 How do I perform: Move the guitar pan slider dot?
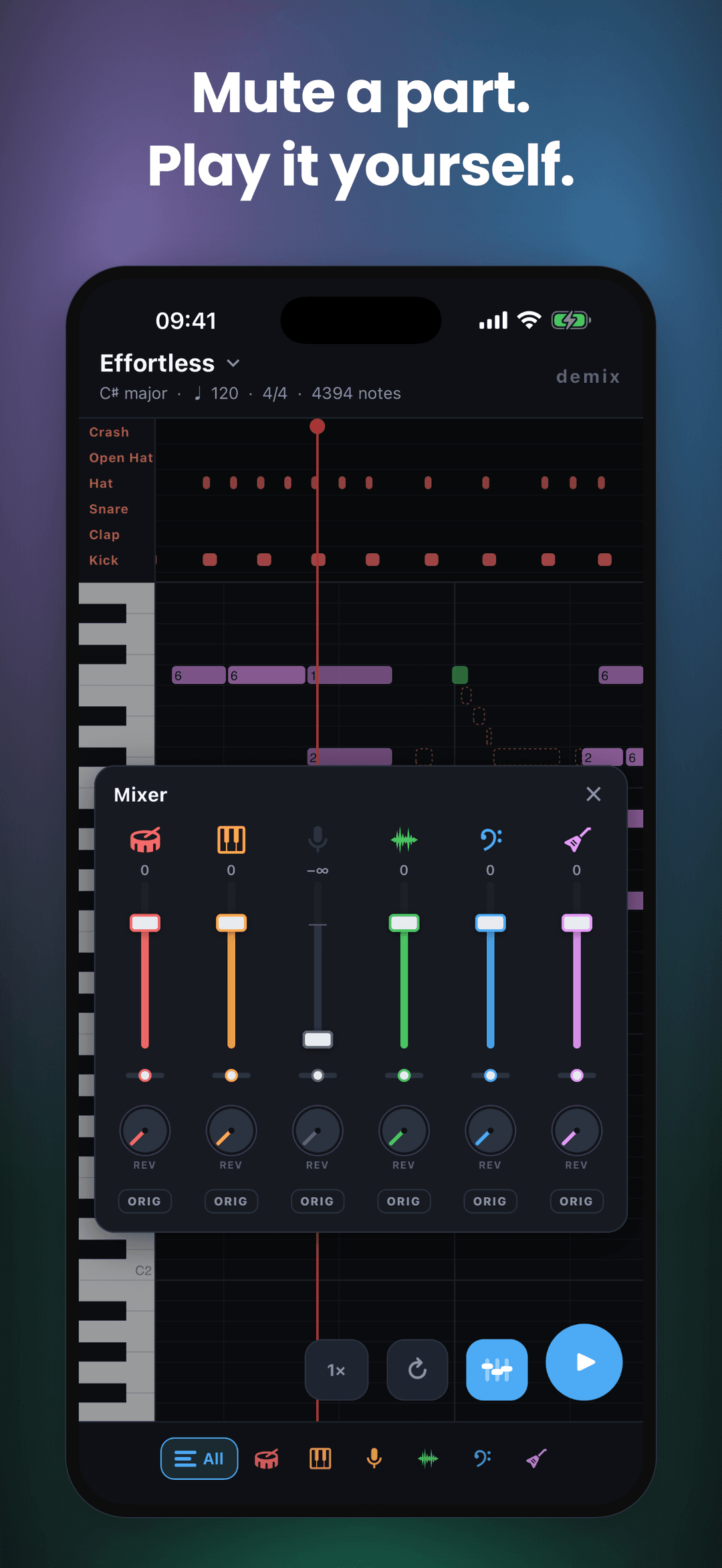(577, 1075)
